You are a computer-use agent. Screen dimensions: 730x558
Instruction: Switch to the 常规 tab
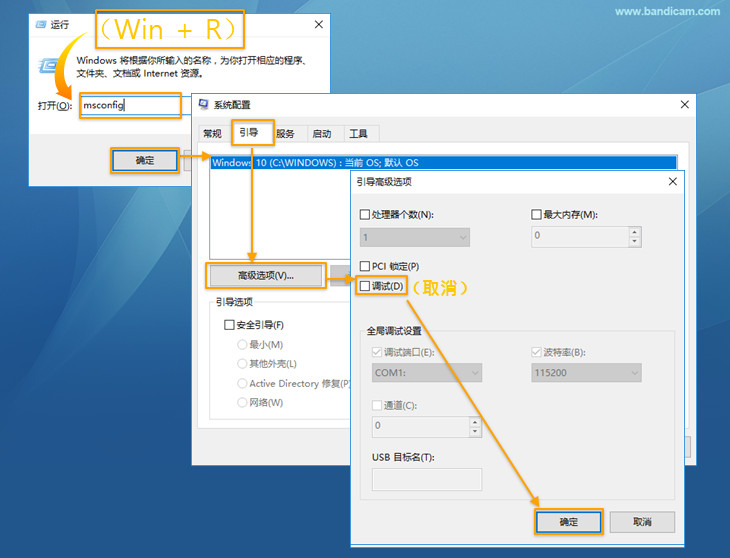[x=212, y=134]
